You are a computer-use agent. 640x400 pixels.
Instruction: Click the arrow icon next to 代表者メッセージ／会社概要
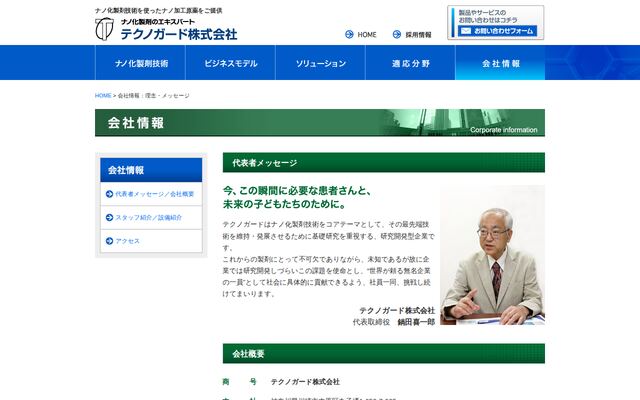(x=109, y=194)
